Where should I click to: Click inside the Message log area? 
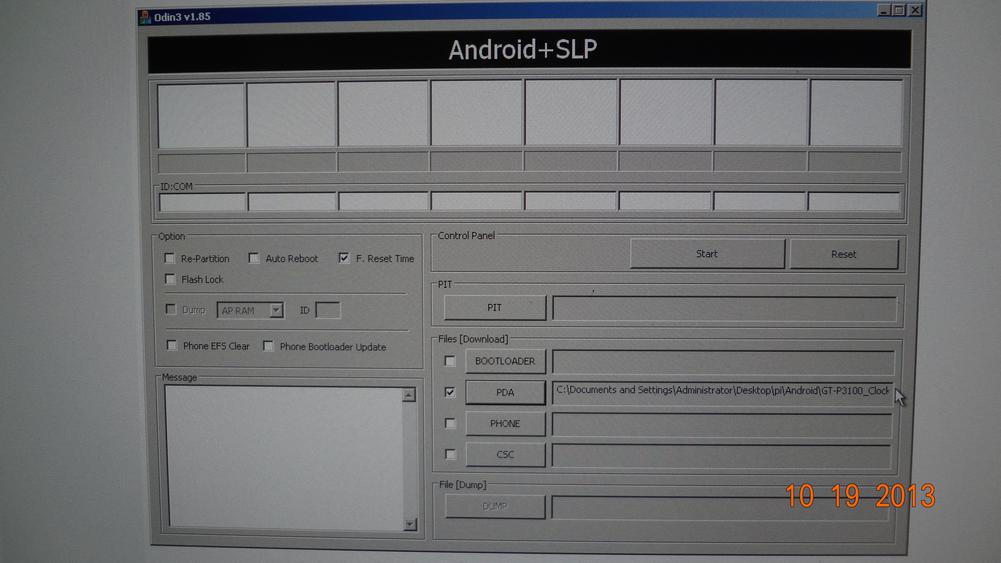(285, 457)
